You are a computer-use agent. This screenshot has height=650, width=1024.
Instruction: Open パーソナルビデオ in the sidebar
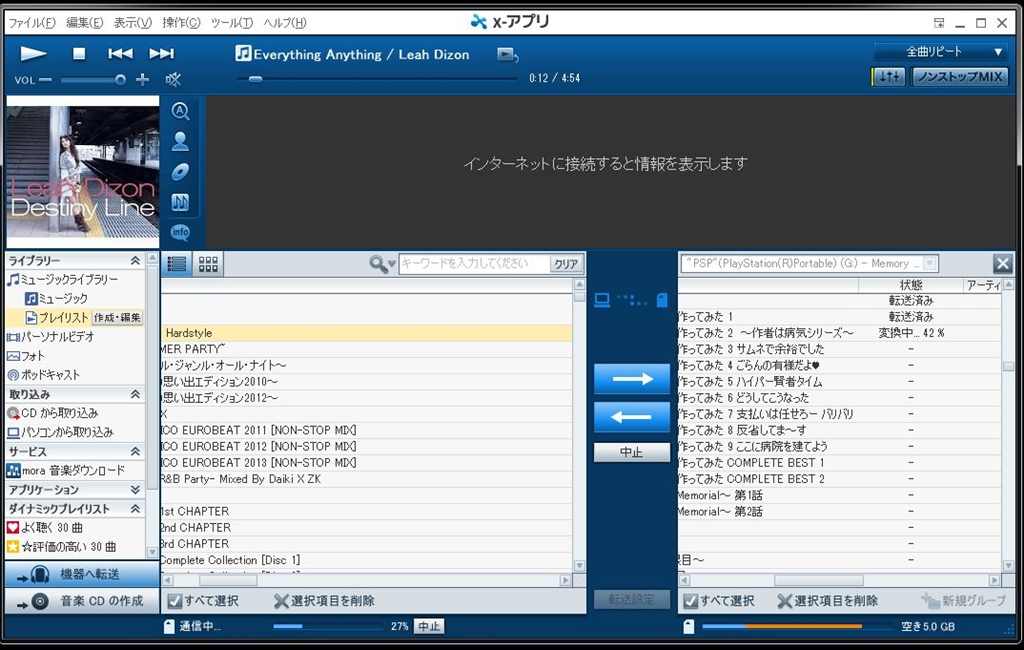pos(50,336)
